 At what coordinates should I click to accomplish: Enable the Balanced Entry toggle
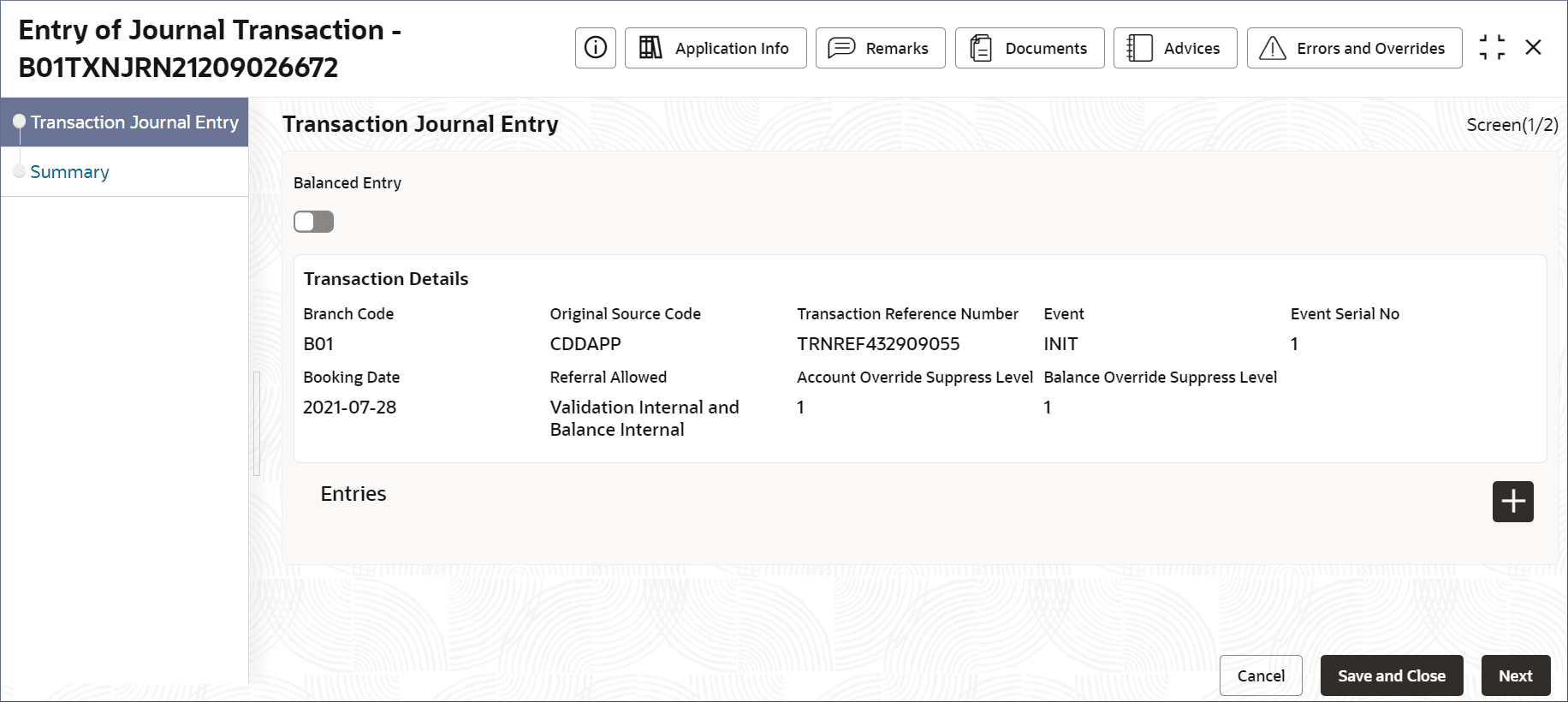pos(313,222)
